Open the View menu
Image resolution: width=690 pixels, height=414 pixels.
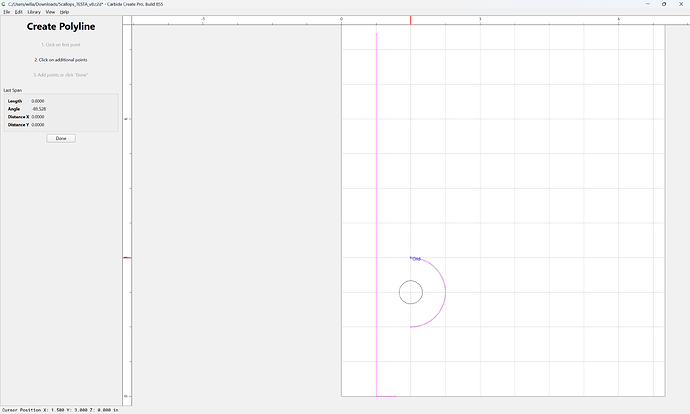pyautogui.click(x=50, y=12)
